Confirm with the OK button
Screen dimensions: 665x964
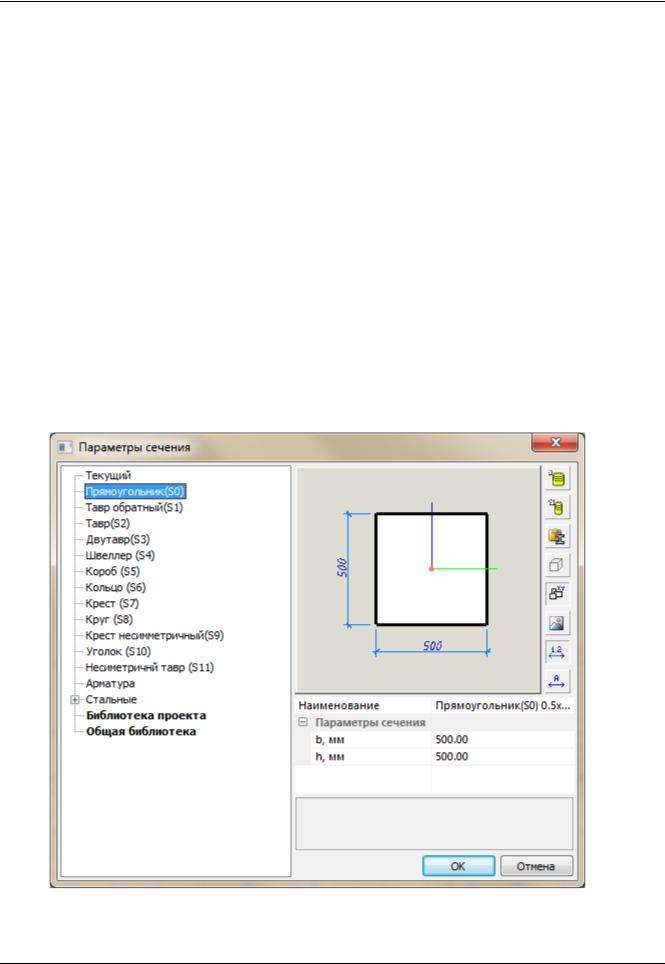pos(458,866)
